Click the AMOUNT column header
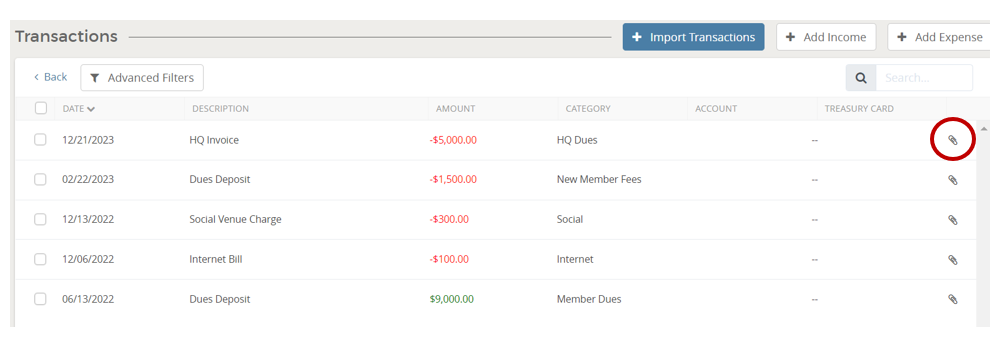The width and height of the screenshot is (1005, 360). pyautogui.click(x=456, y=109)
